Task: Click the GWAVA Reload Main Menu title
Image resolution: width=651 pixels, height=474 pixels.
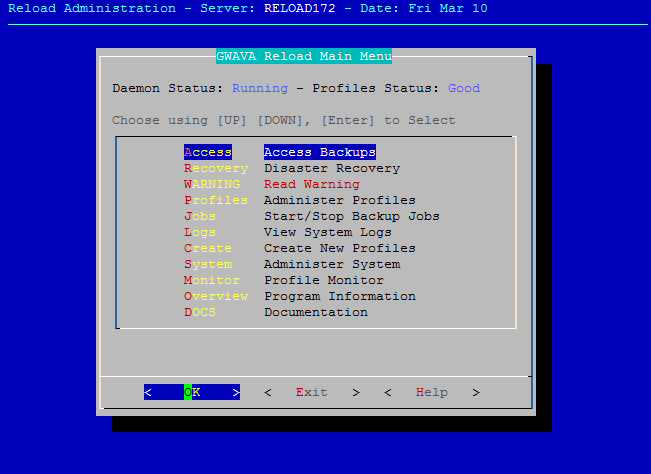Action: pyautogui.click(x=304, y=56)
